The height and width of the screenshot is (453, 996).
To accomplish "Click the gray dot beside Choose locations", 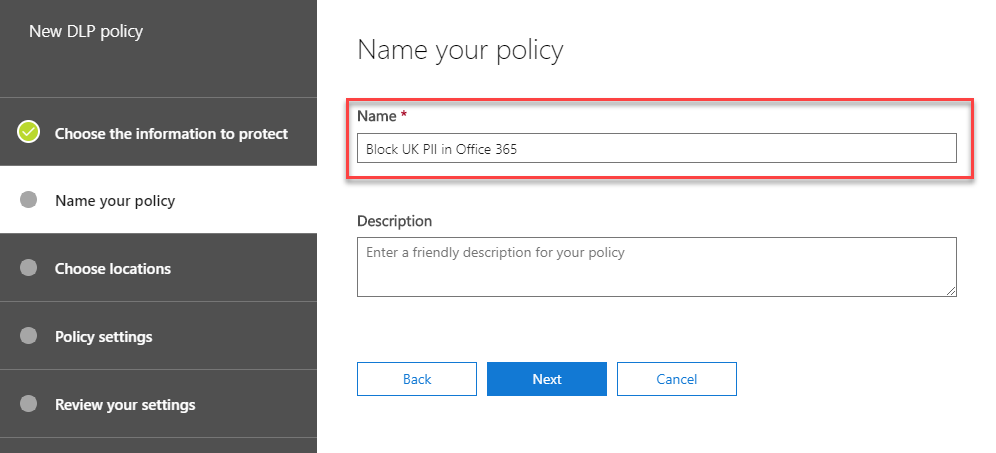I will pyautogui.click(x=29, y=268).
